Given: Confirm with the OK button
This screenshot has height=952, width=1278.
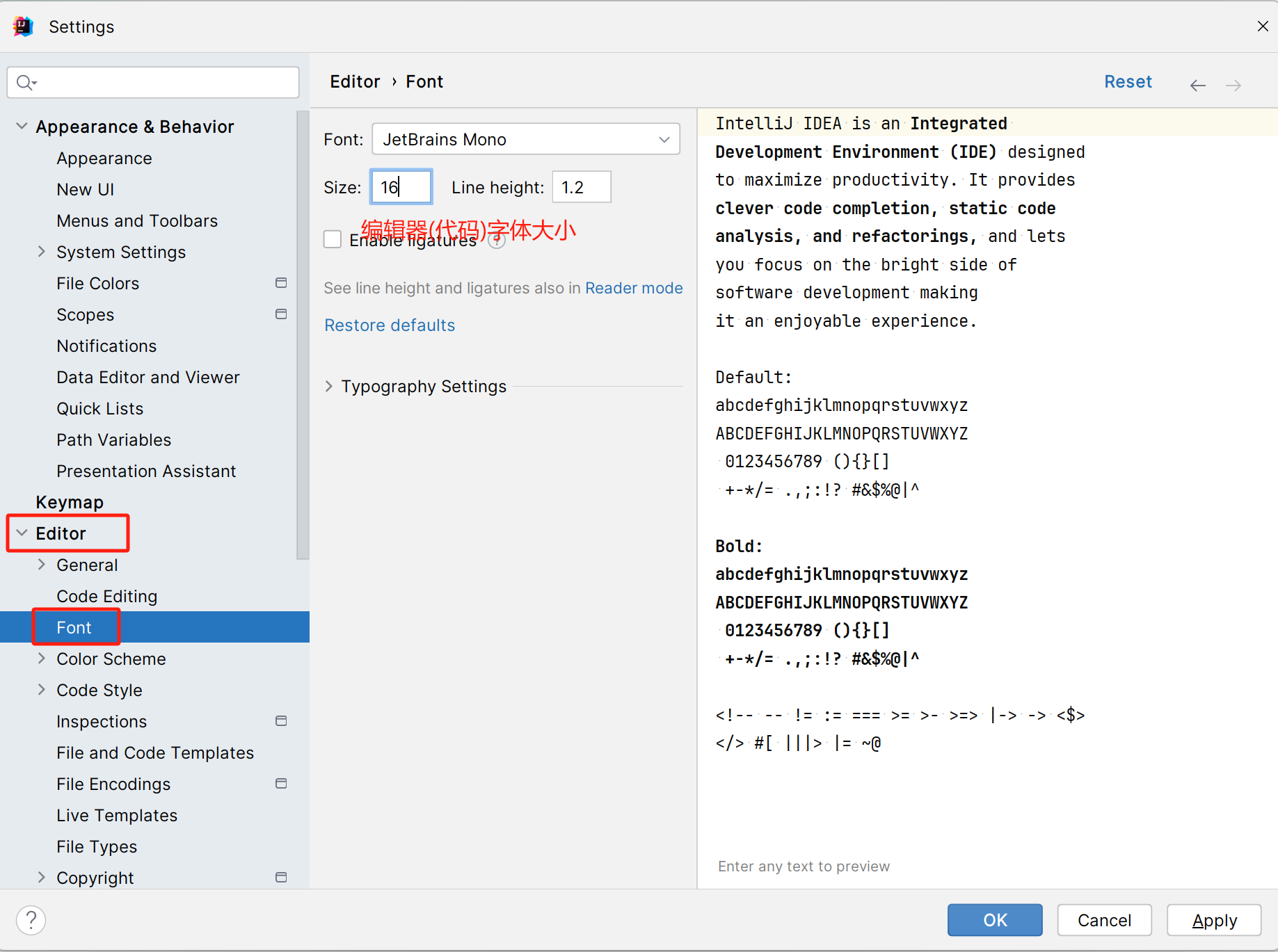Looking at the screenshot, I should (x=995, y=920).
